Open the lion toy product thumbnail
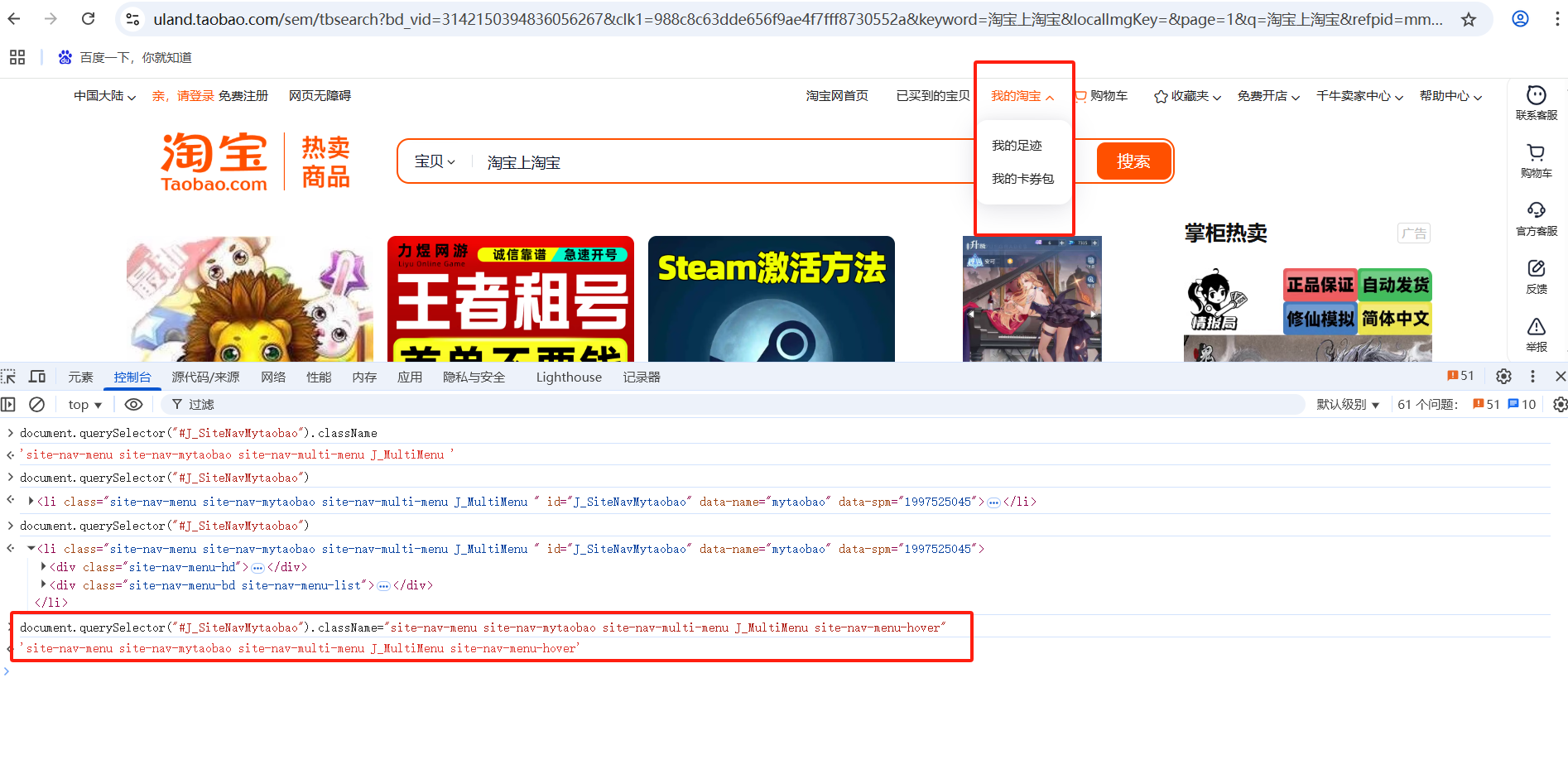This screenshot has height=774, width=1568. coord(250,299)
